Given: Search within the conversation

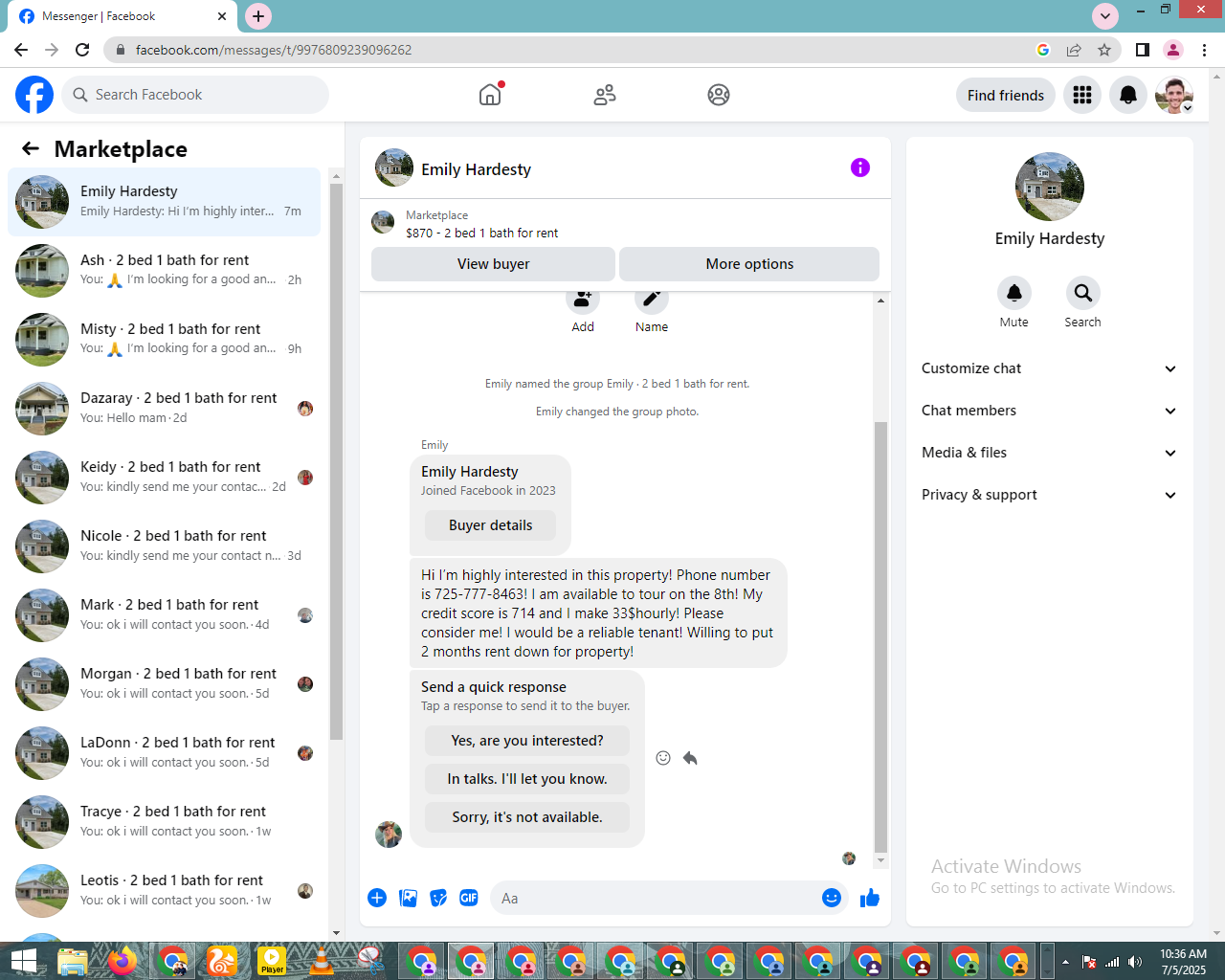Looking at the screenshot, I should tap(1082, 293).
